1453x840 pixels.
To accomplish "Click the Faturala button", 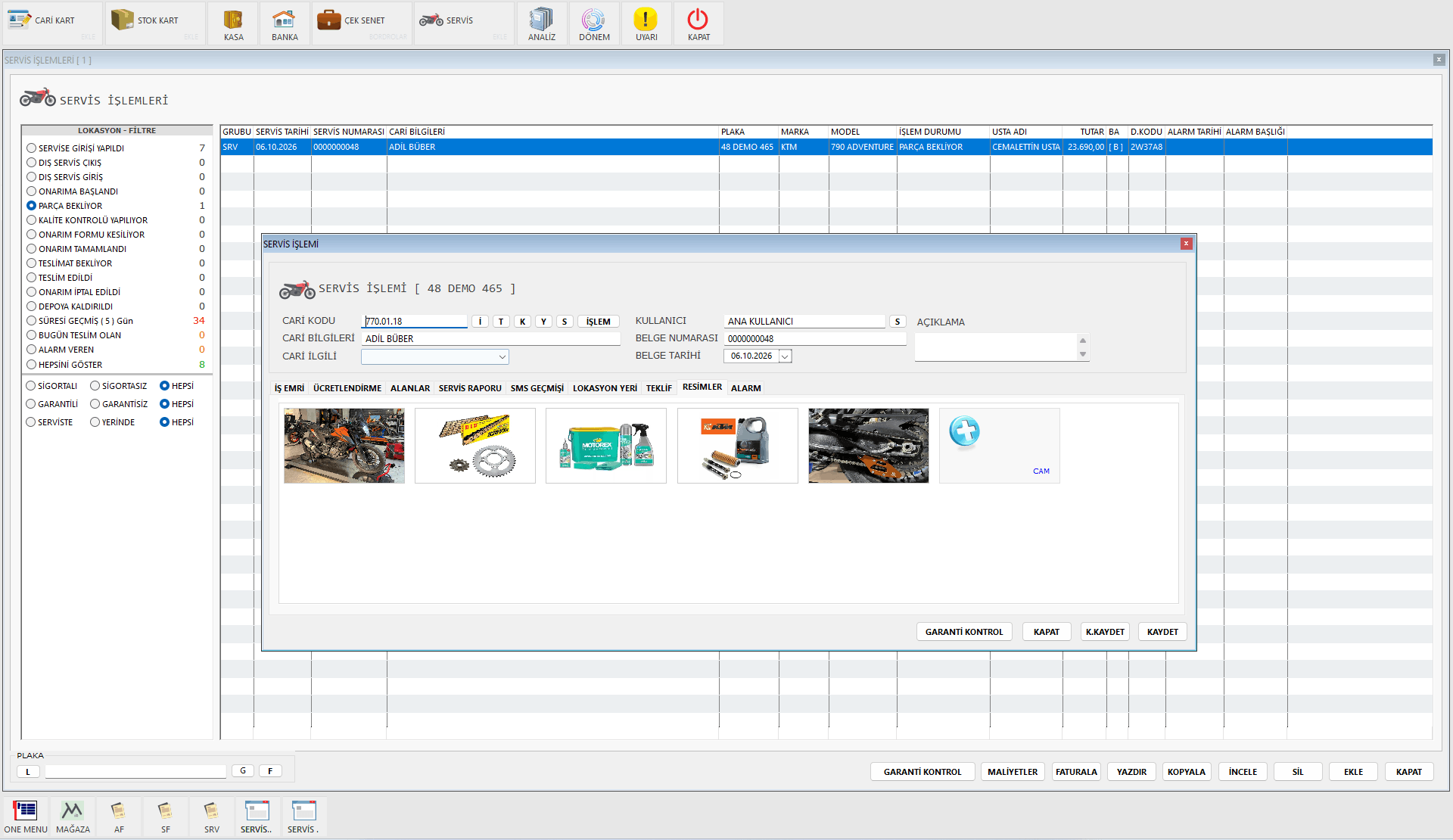I will 1076,772.
